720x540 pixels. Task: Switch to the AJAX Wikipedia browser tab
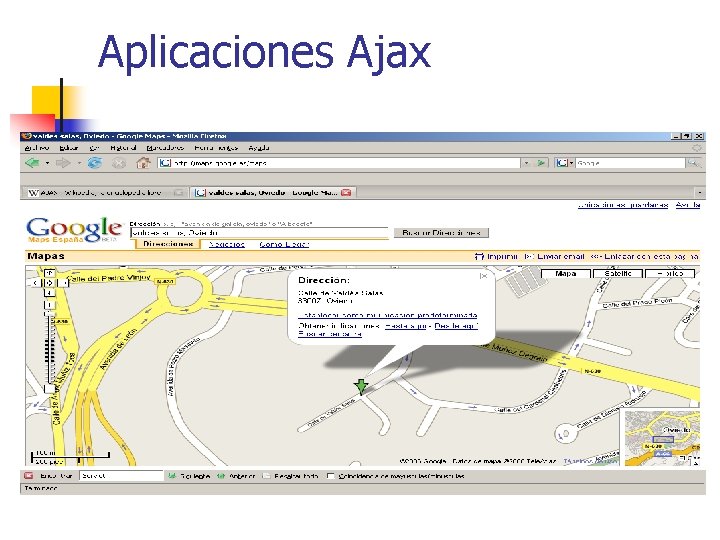pyautogui.click(x=106, y=192)
